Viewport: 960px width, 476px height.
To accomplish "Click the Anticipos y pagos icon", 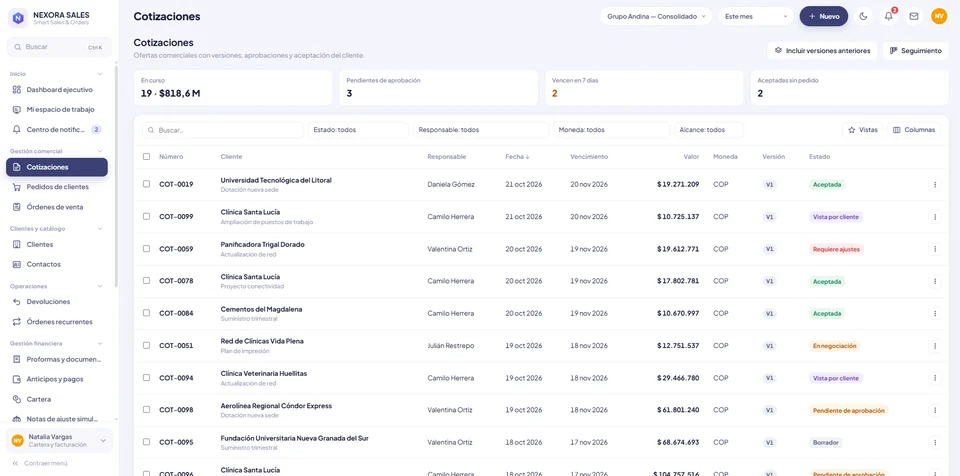I will tap(17, 379).
